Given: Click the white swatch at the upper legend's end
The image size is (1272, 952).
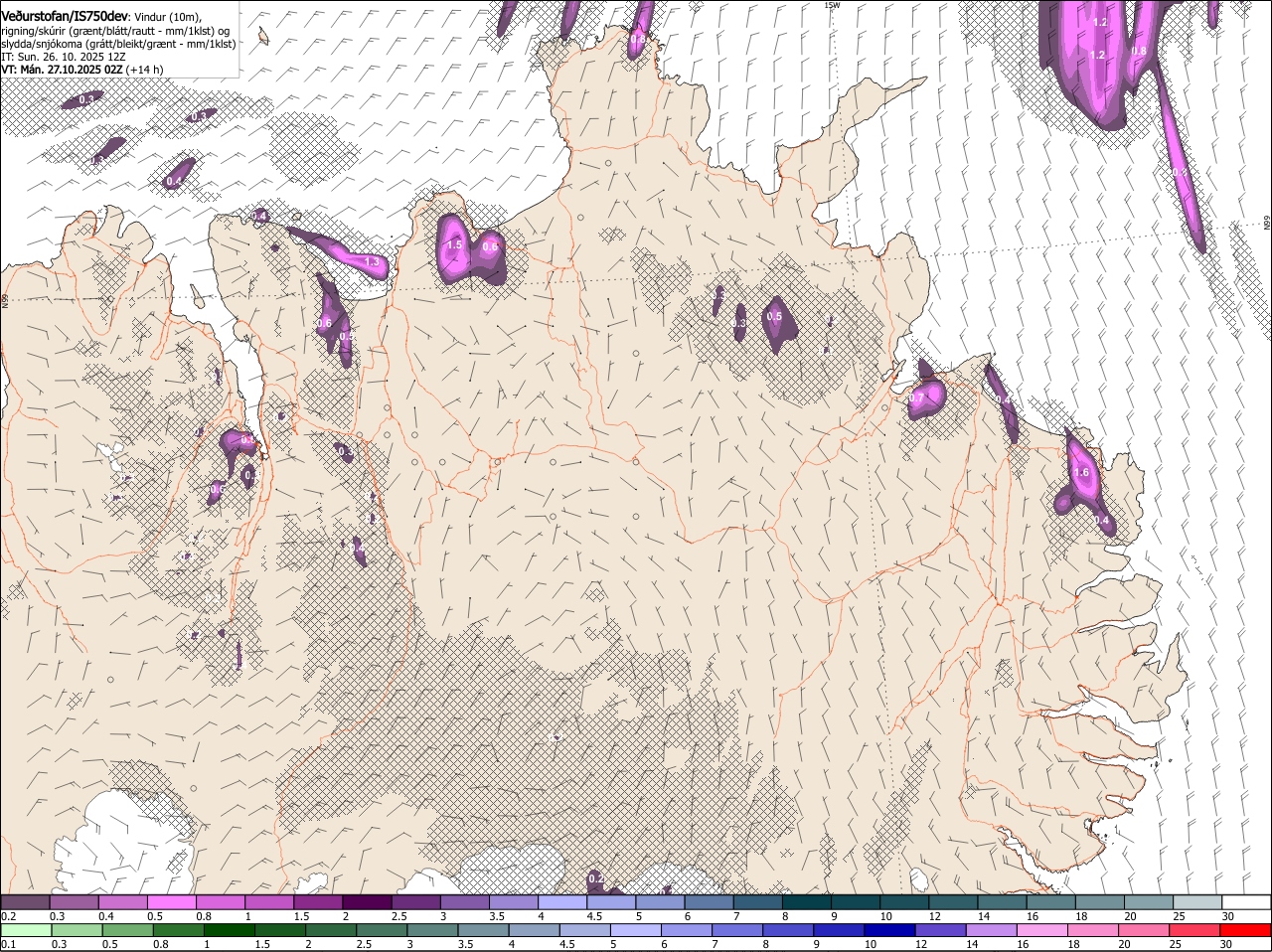Looking at the screenshot, I should [x=1245, y=902].
